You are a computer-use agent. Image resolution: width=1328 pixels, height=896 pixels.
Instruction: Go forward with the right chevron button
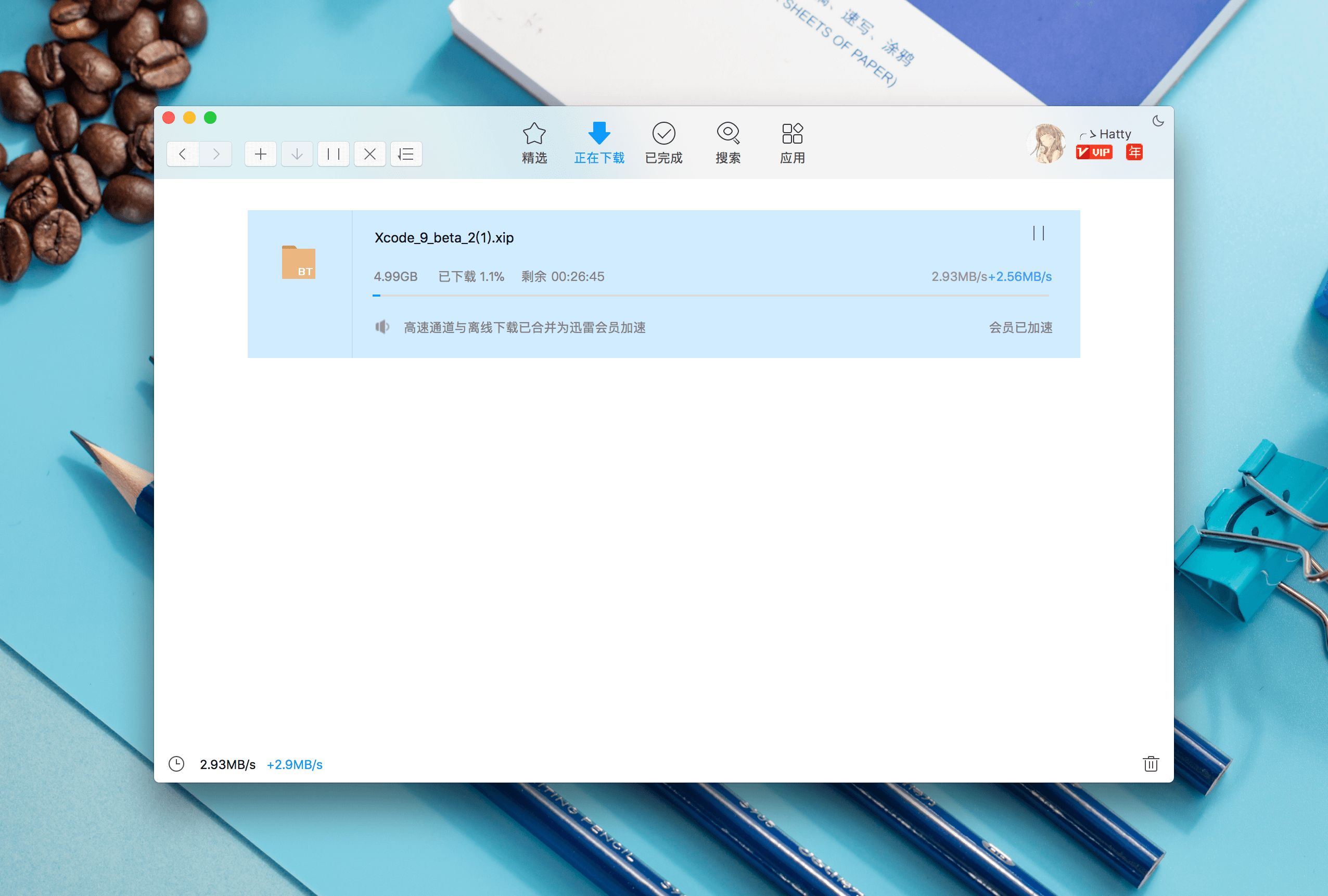coord(215,153)
